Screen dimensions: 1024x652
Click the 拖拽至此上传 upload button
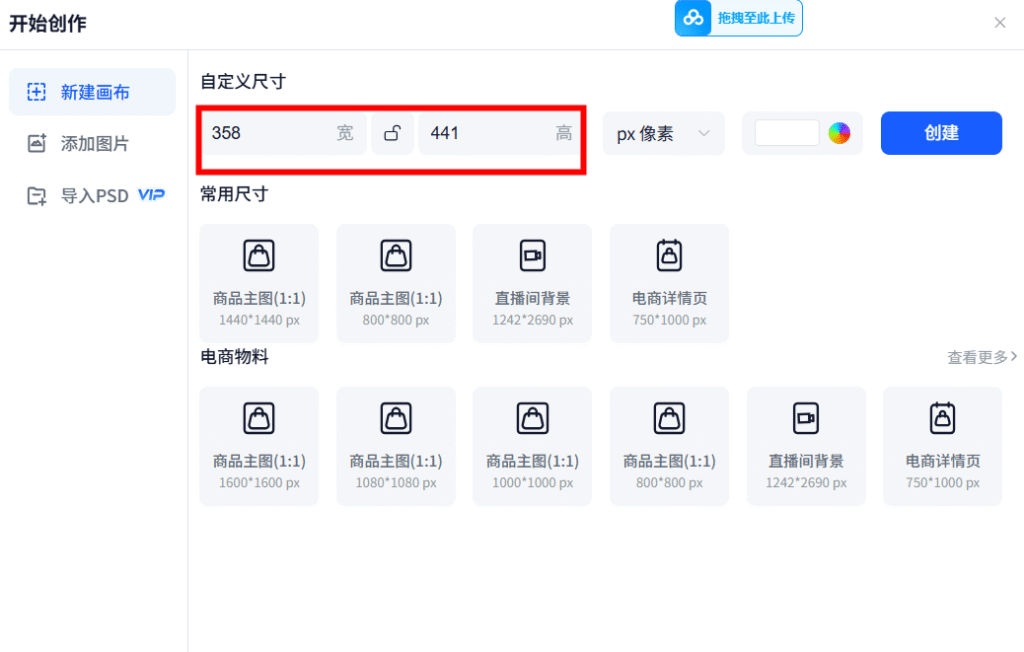click(x=755, y=18)
